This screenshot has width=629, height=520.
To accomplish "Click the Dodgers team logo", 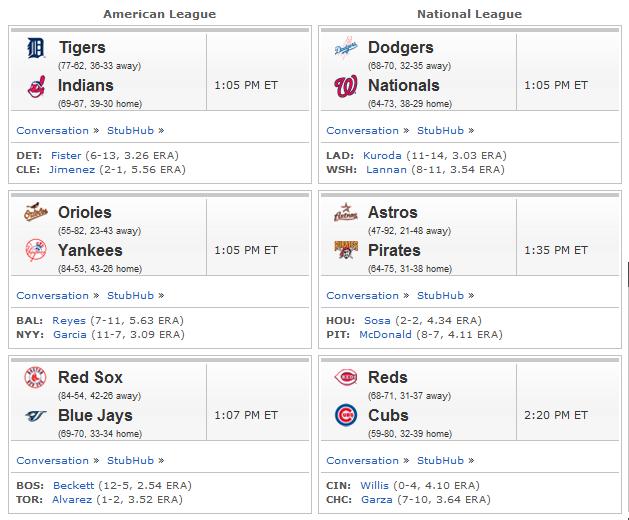I will point(346,48).
